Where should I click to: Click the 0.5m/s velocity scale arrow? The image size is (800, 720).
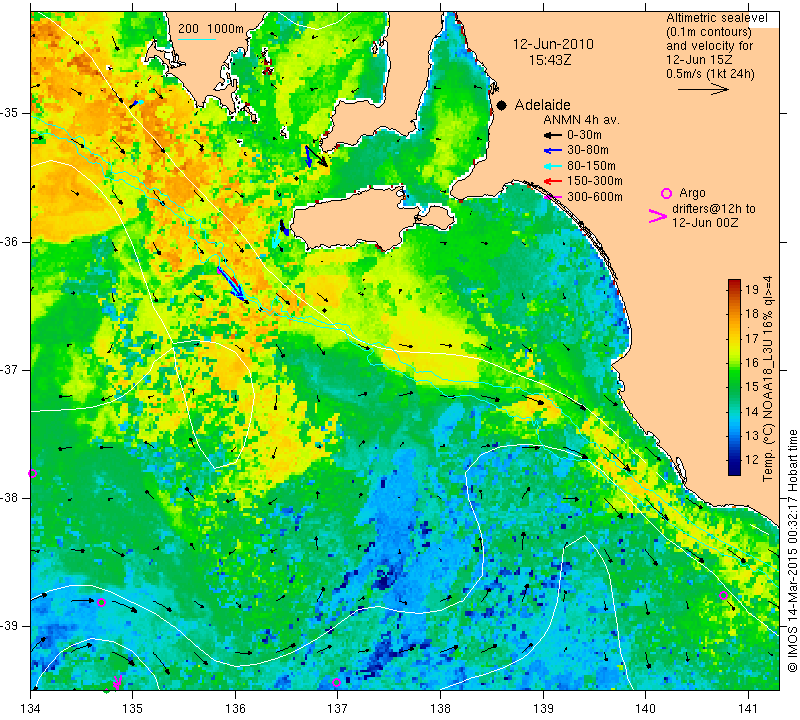(703, 89)
